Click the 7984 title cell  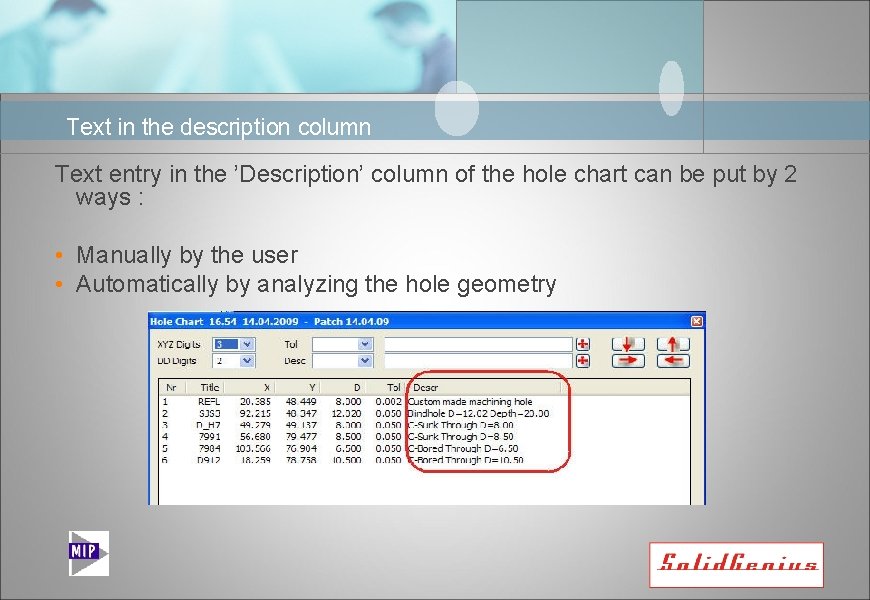pos(210,448)
